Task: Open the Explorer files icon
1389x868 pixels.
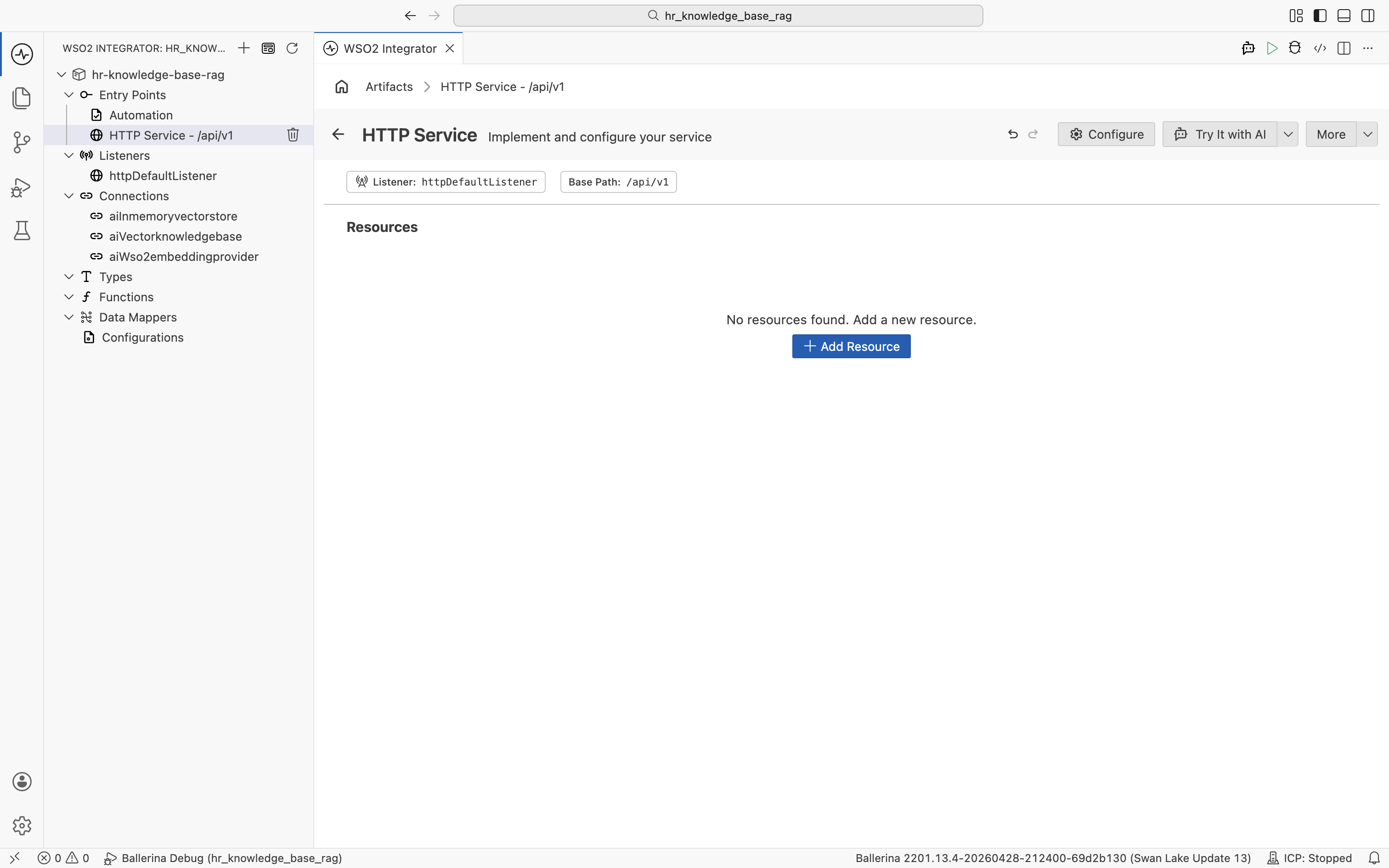Action: [x=22, y=98]
